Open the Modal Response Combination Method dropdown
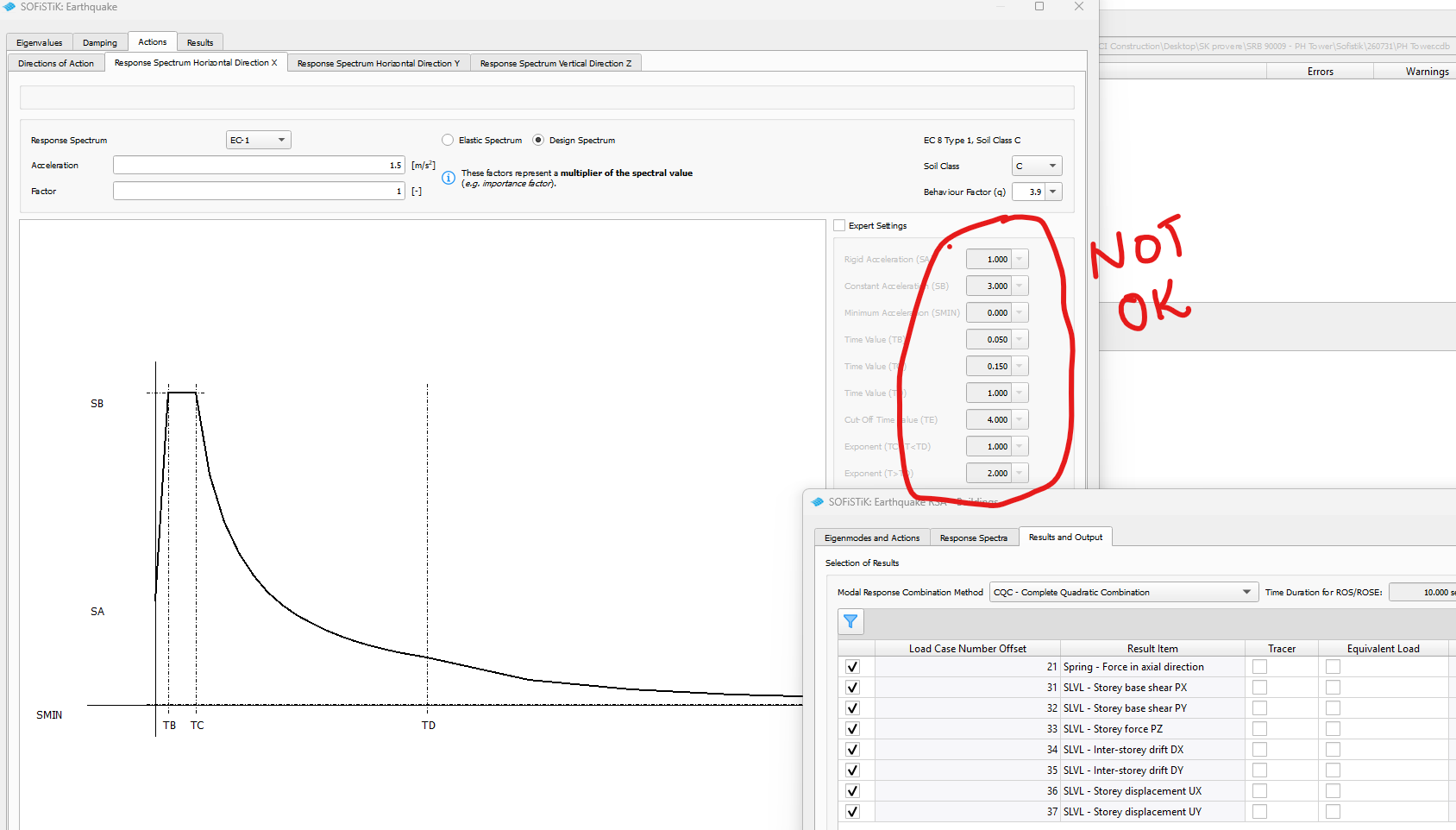The width and height of the screenshot is (1456, 830). point(1122,592)
